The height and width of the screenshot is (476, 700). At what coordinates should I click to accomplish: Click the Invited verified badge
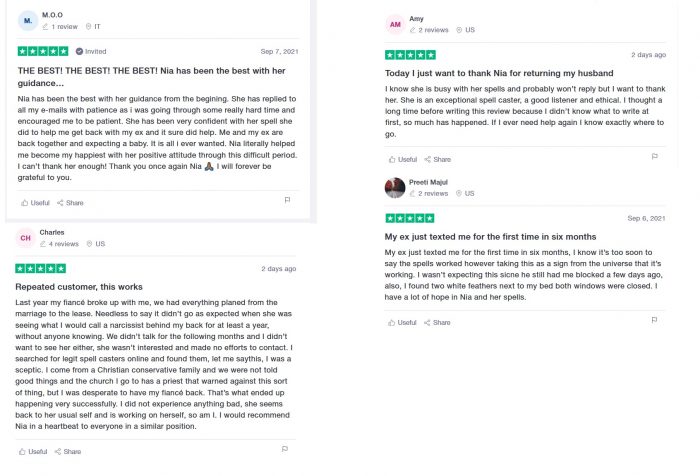click(91, 51)
